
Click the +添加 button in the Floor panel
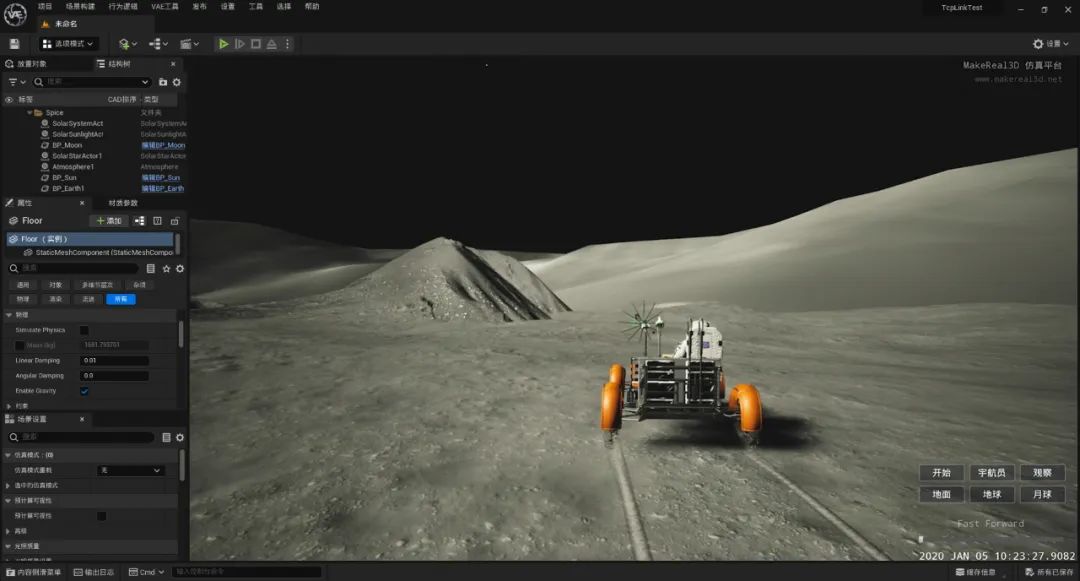tap(106, 220)
